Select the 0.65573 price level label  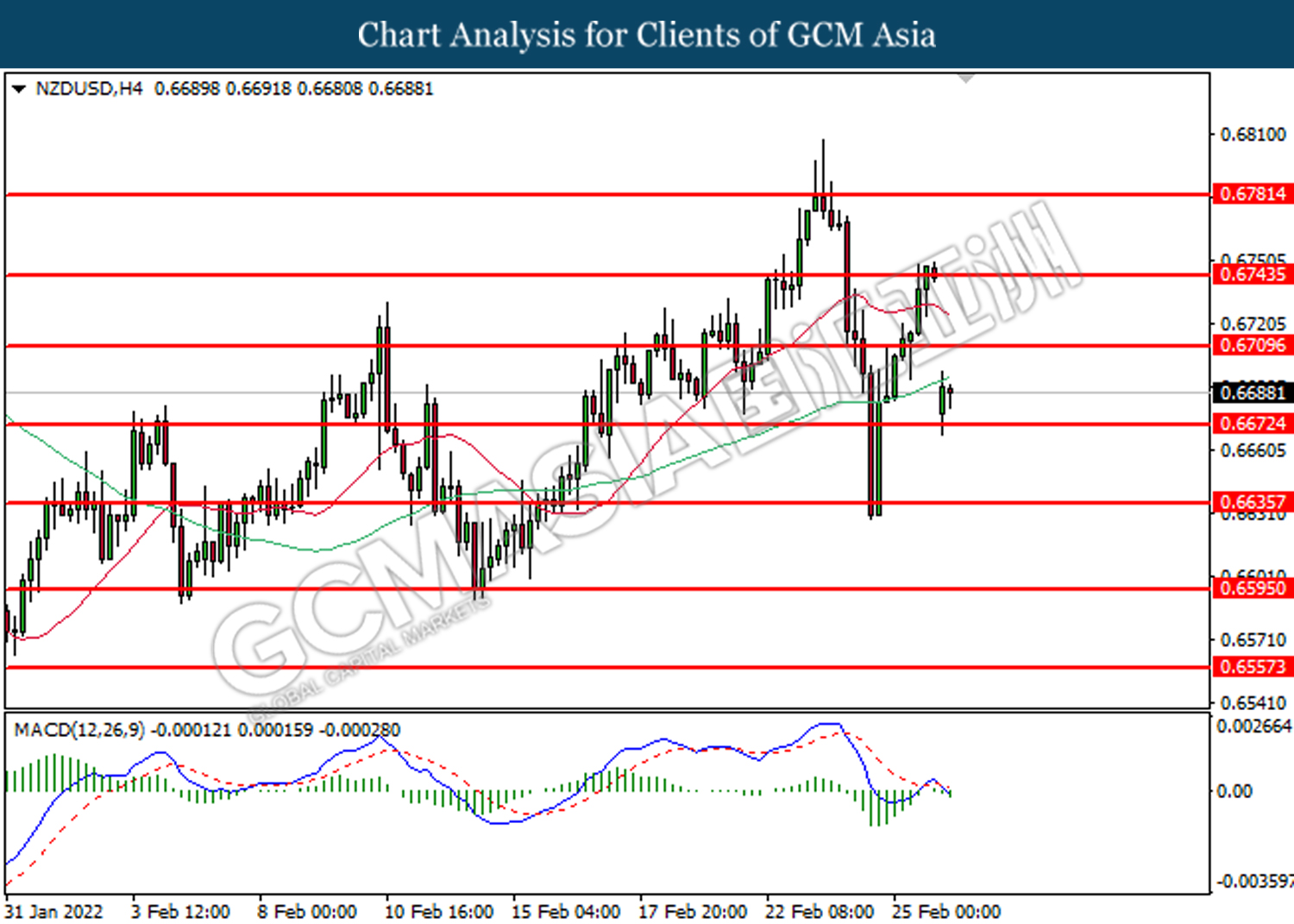click(x=1253, y=667)
